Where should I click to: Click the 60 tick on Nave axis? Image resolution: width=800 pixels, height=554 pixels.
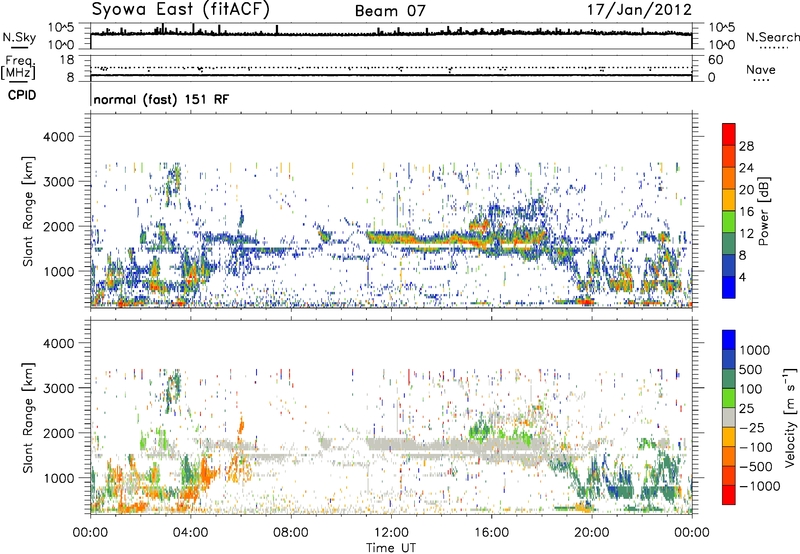point(715,60)
